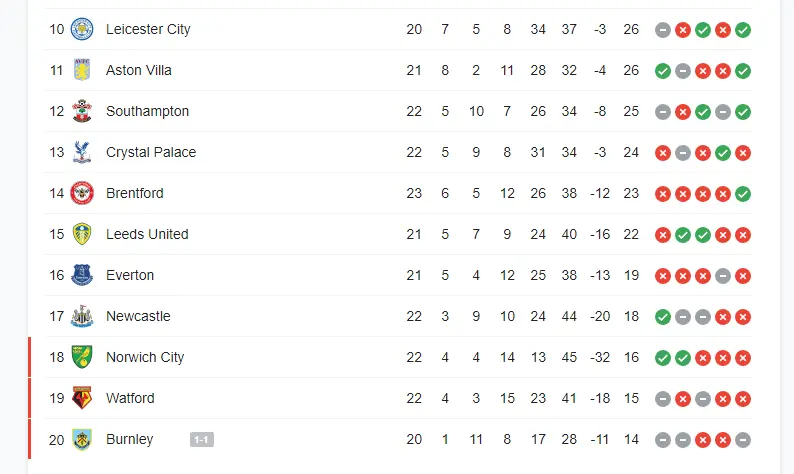Click the Brentford bee crest
Image resolution: width=794 pixels, height=474 pixels.
(82, 193)
